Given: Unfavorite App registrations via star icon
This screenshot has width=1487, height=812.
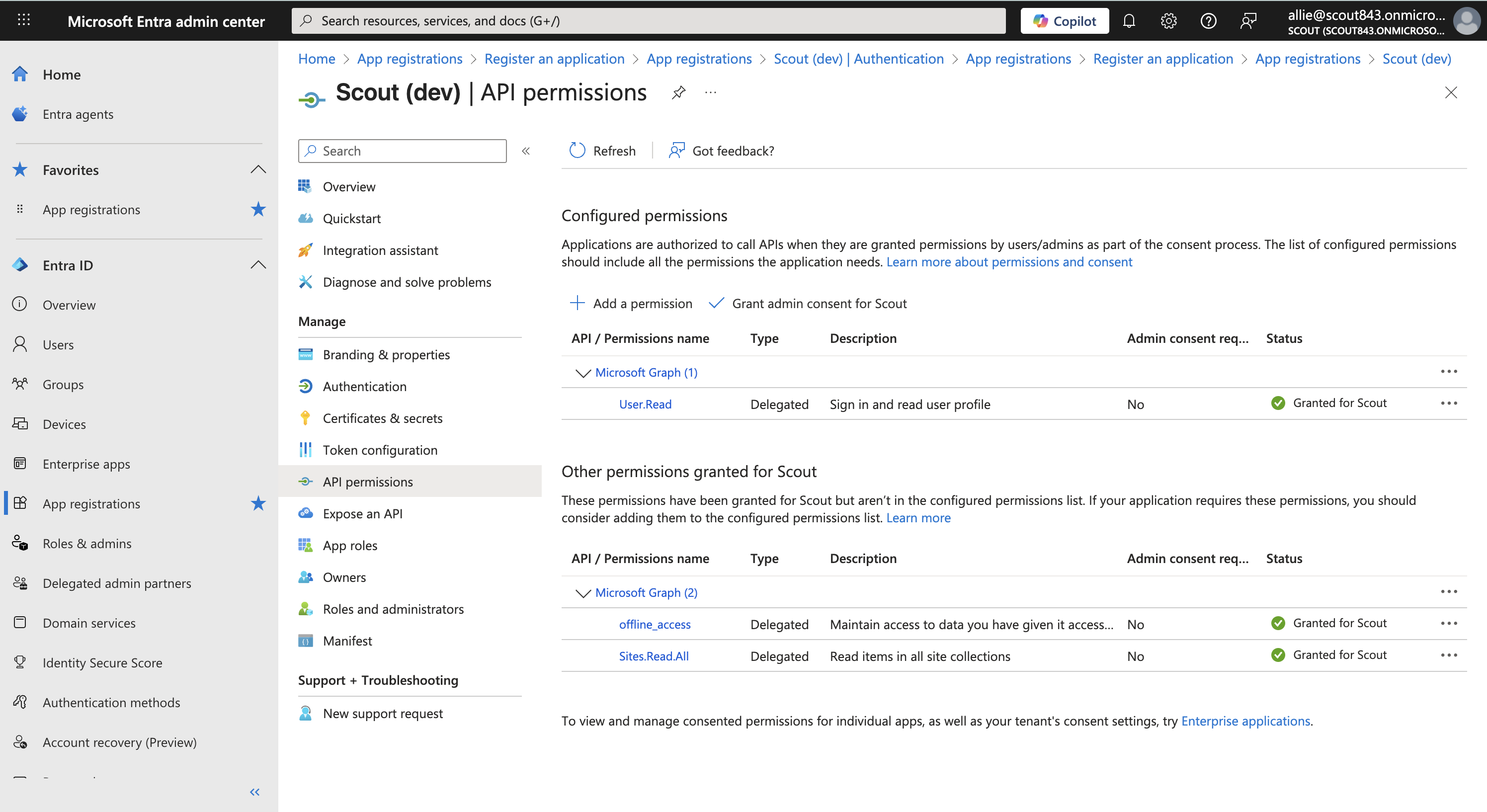Looking at the screenshot, I should coord(258,210).
